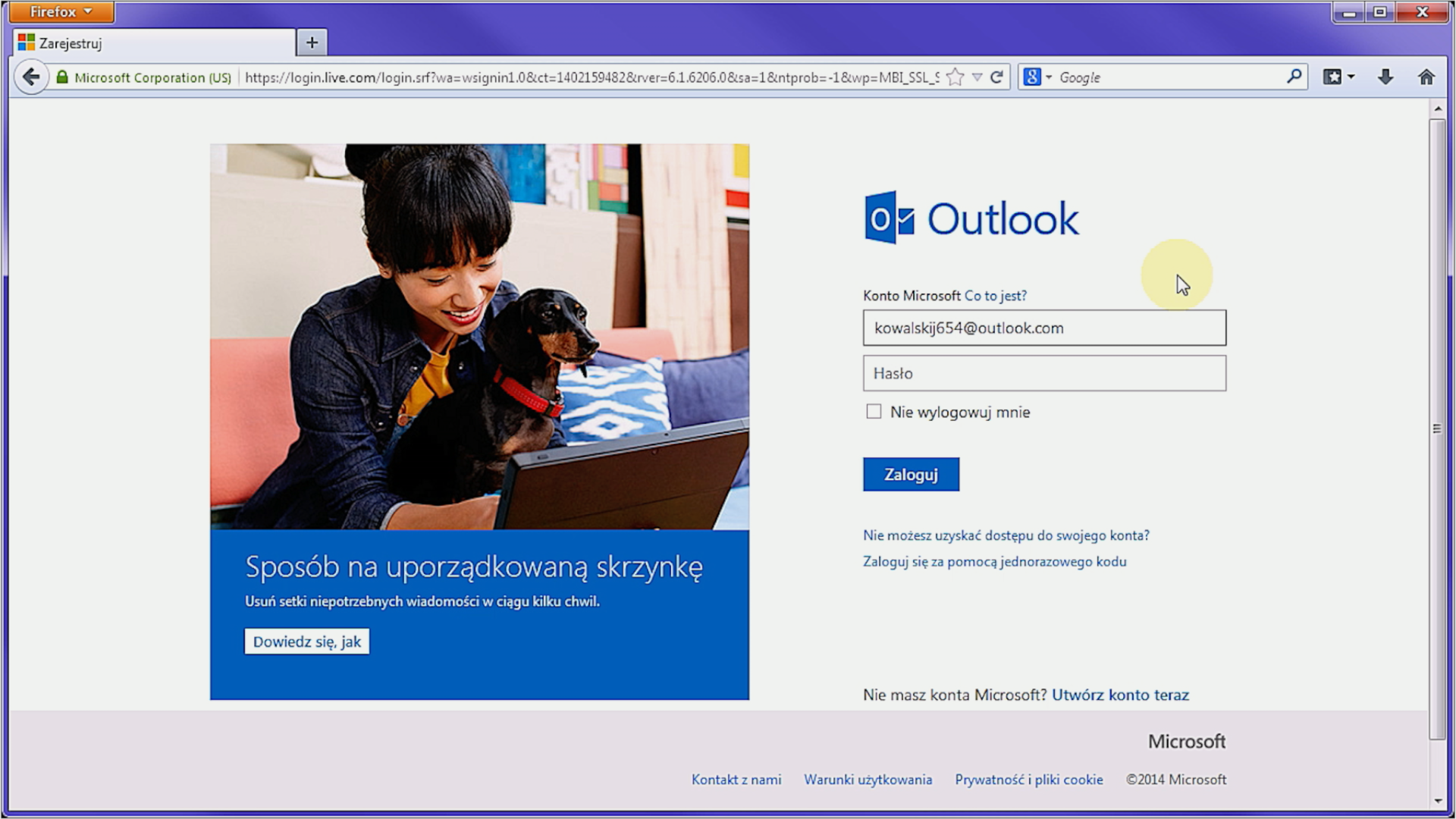Open the 'Kontakt z nami' footer link

736,780
